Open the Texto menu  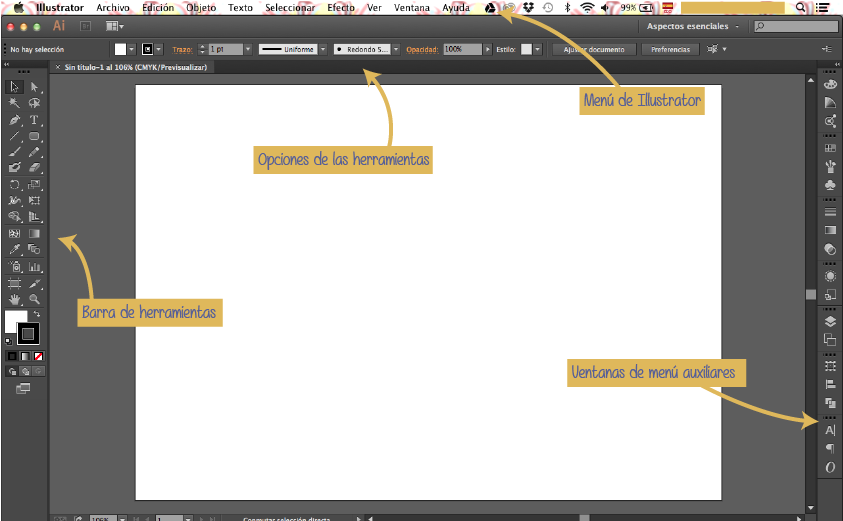(240, 8)
